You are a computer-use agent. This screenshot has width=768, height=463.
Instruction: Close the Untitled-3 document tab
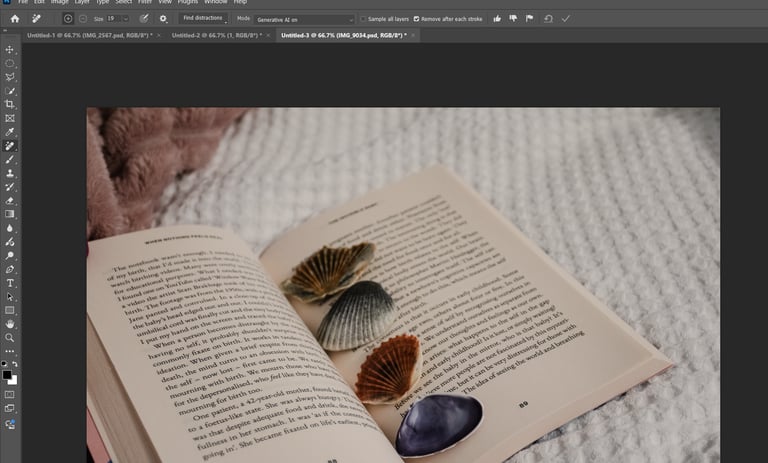click(413, 35)
